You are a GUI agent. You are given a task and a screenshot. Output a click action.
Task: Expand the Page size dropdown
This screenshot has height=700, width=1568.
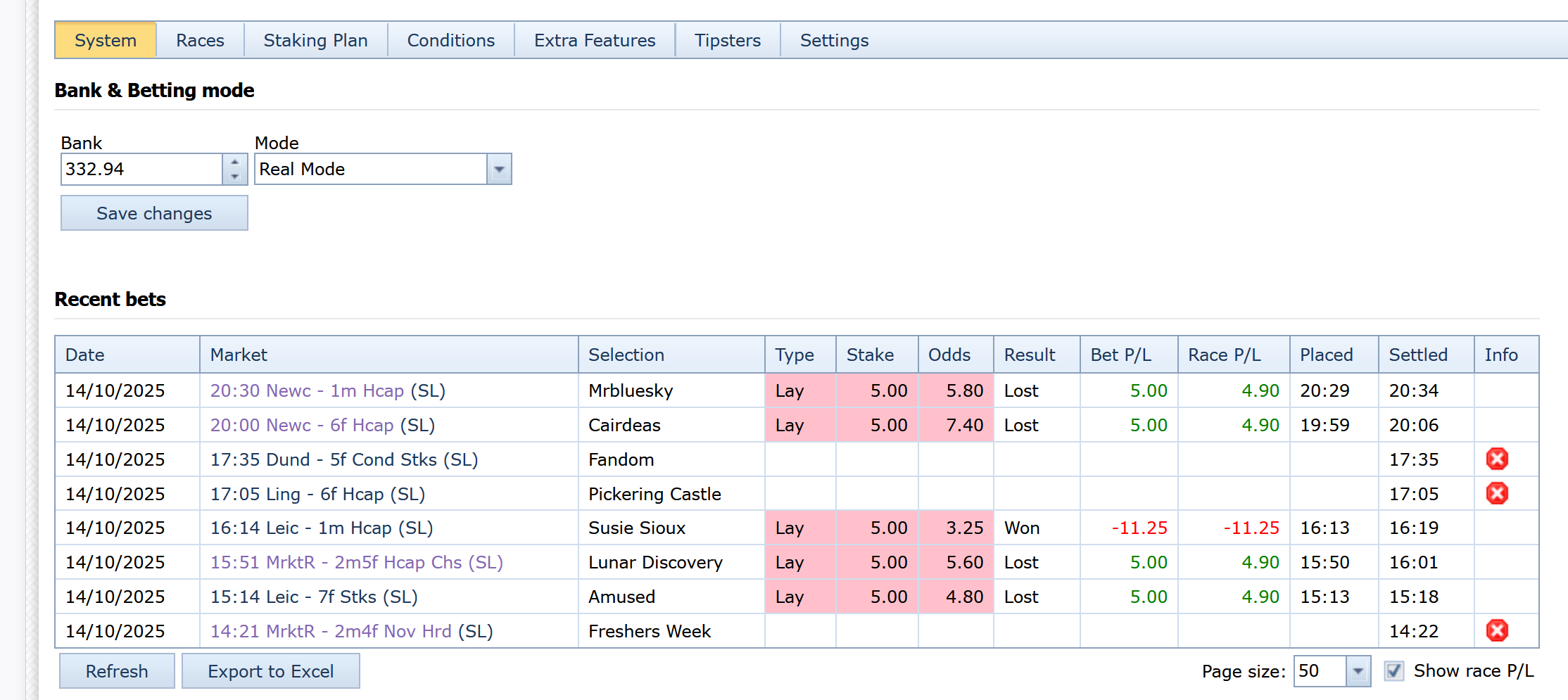pos(1358,671)
